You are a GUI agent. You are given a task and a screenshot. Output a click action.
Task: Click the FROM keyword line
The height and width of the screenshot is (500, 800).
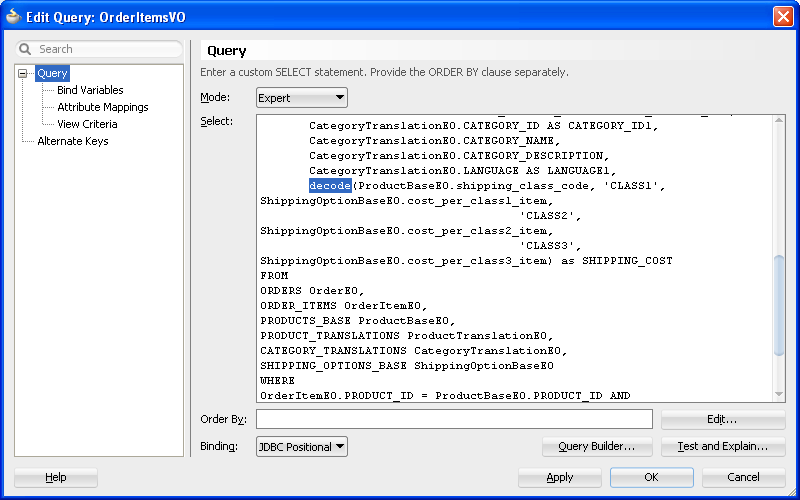coord(274,276)
